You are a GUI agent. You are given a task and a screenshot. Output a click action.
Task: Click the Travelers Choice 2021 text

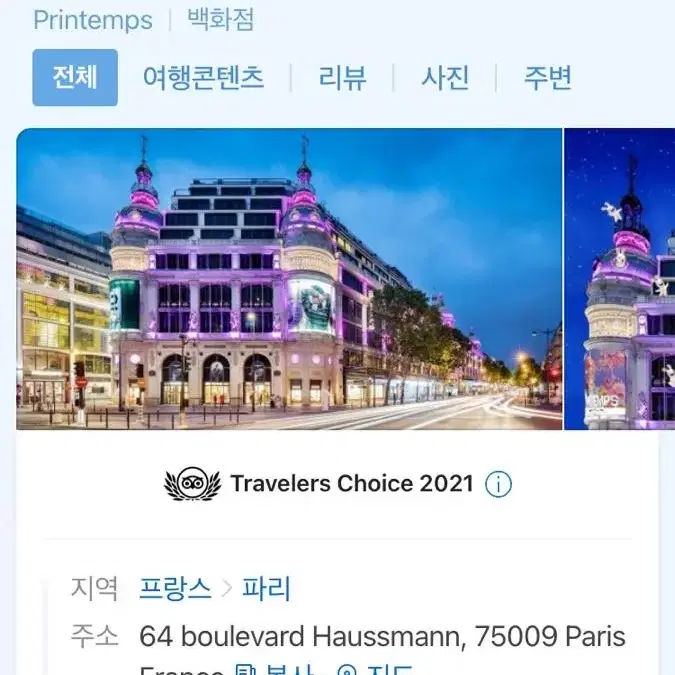352,483
